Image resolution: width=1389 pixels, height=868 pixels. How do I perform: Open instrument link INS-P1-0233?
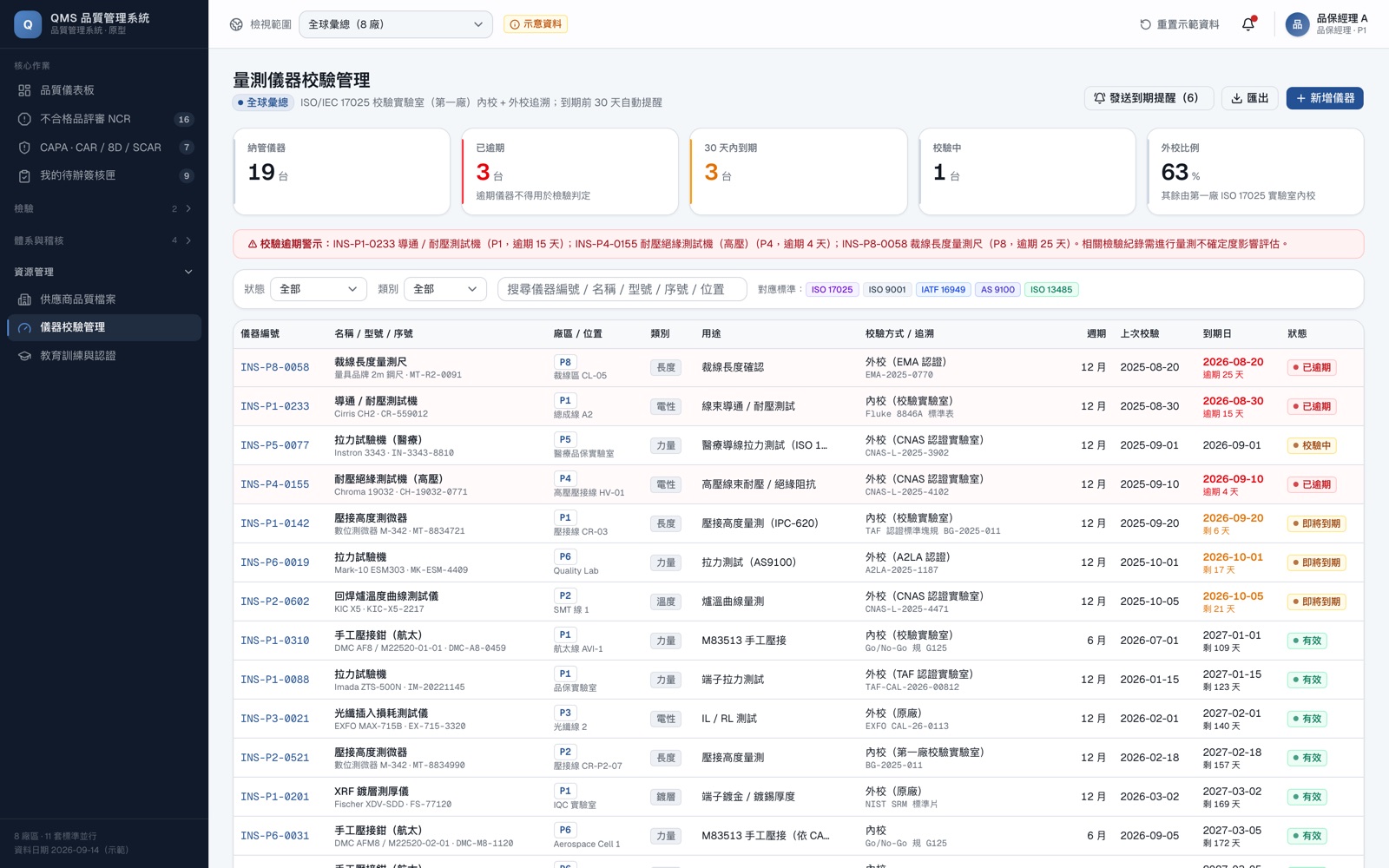click(274, 406)
